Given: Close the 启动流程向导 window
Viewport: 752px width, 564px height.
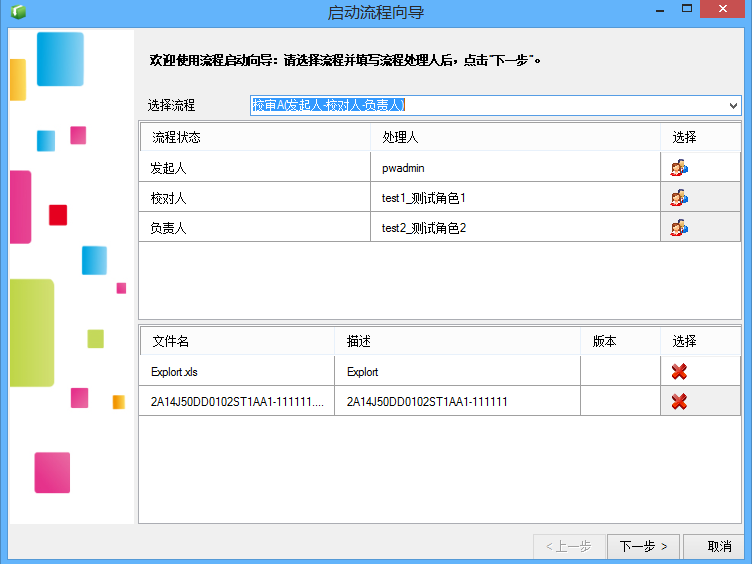Looking at the screenshot, I should [727, 11].
